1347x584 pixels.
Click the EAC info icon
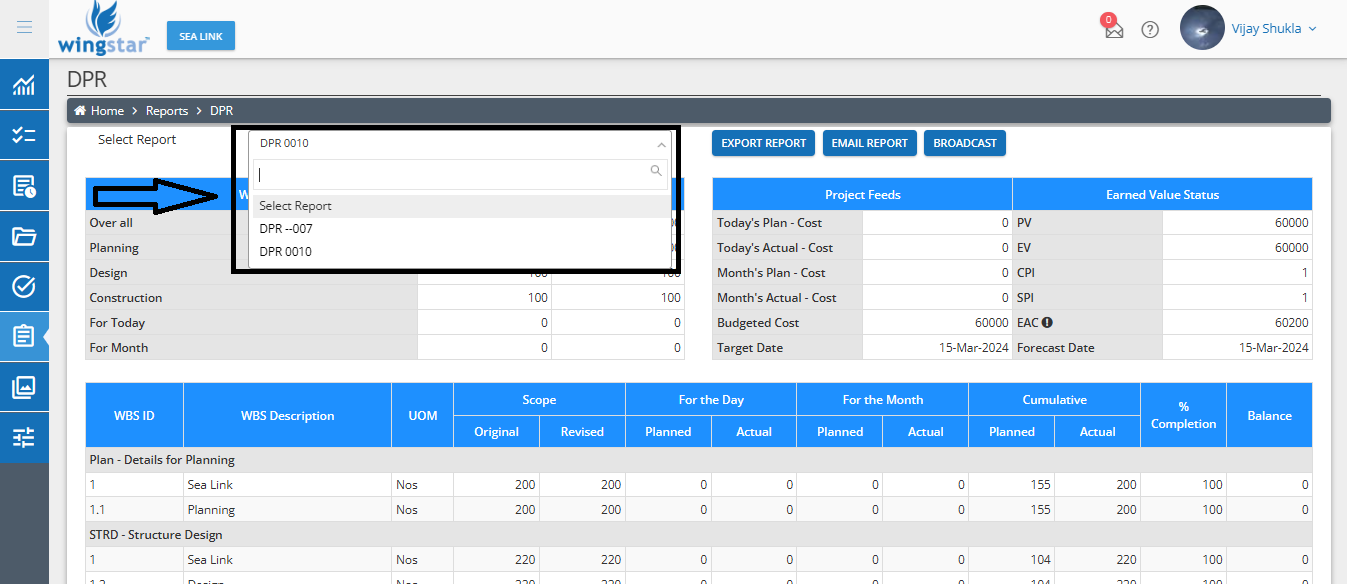coord(1047,323)
